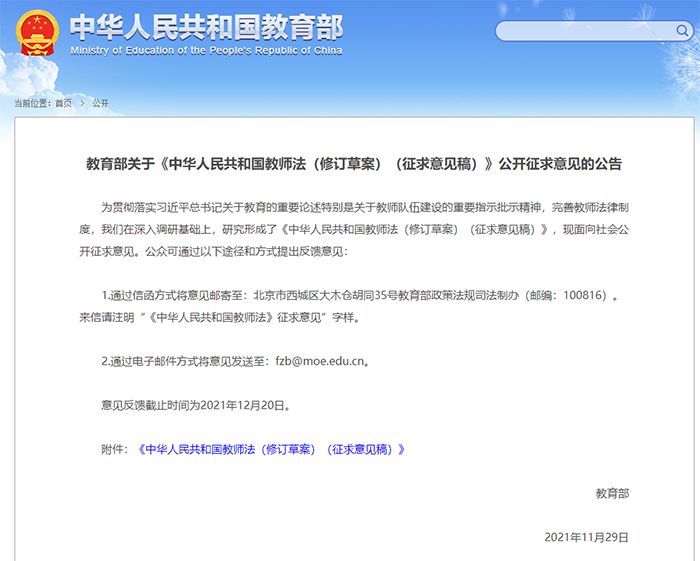Click the line starting 2.通过电子邮件方式
This screenshot has width=700, height=561.
[x=235, y=361]
